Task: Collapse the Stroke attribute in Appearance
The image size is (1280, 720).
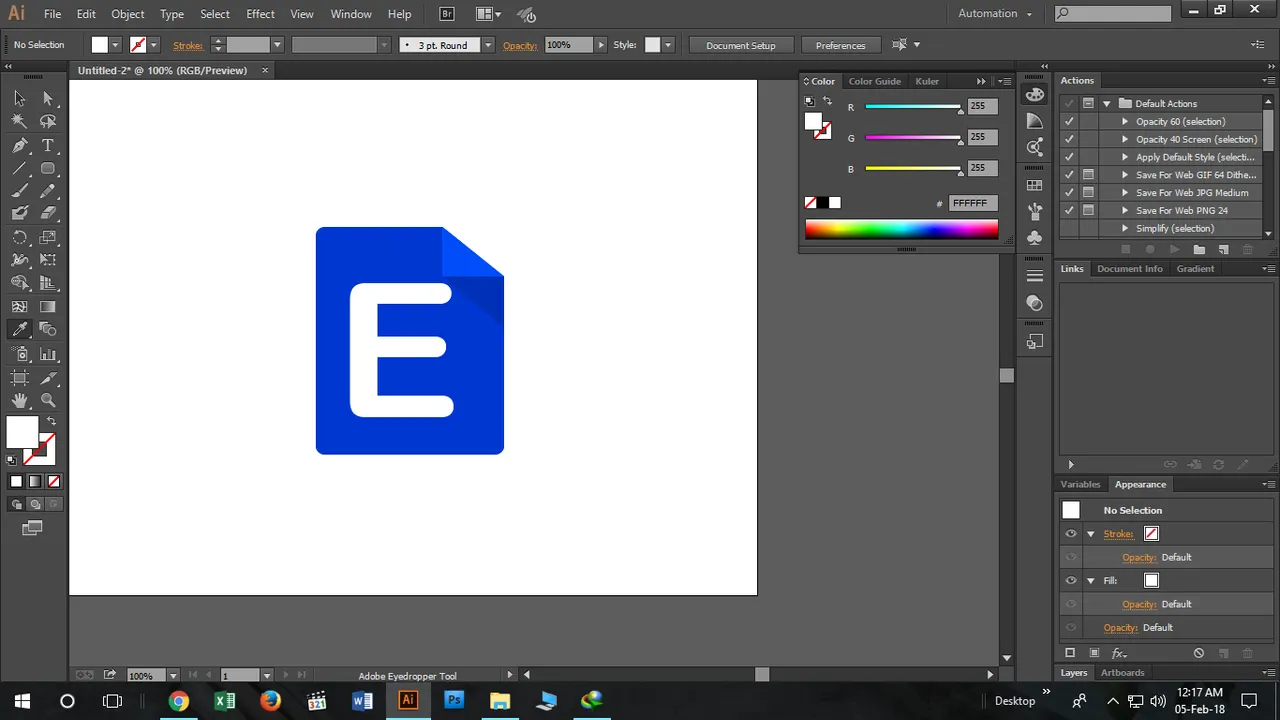Action: 1091,533
